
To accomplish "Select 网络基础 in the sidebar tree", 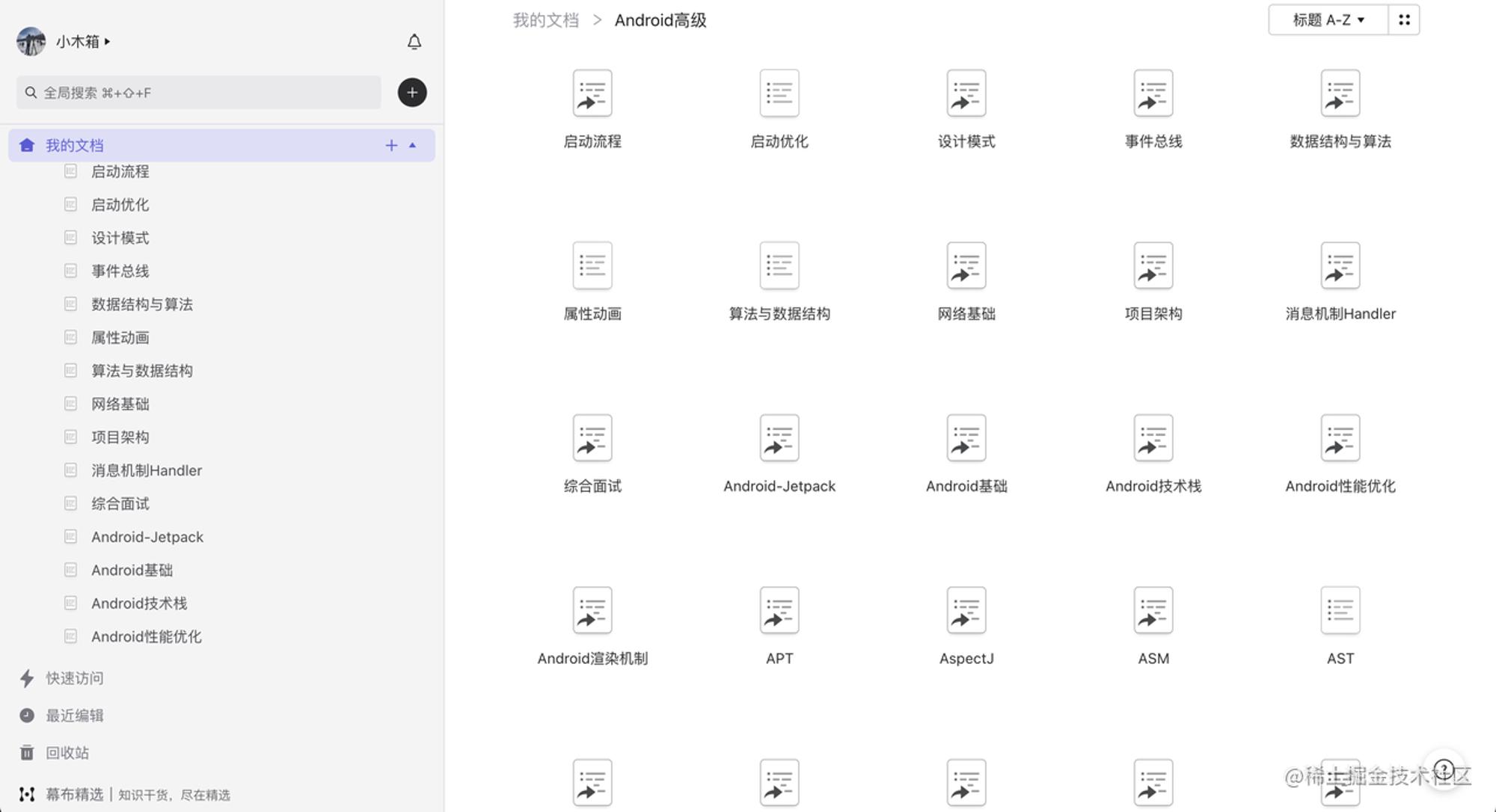I will tap(120, 404).
